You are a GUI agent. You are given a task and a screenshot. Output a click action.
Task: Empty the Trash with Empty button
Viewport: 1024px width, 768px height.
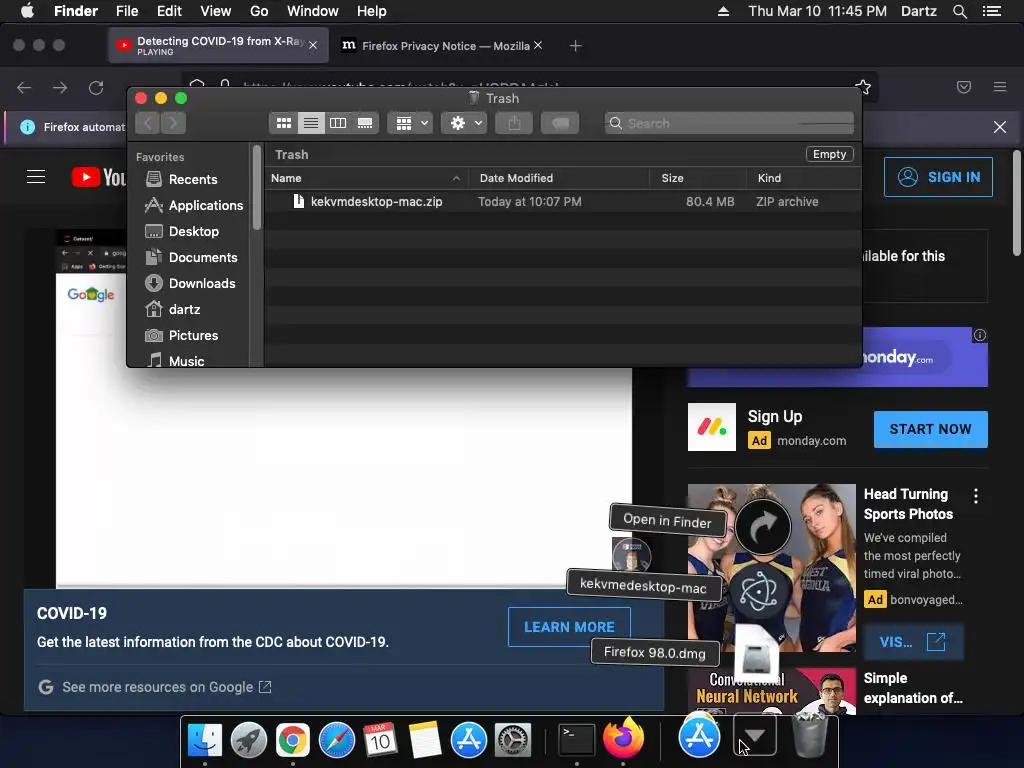coord(829,154)
